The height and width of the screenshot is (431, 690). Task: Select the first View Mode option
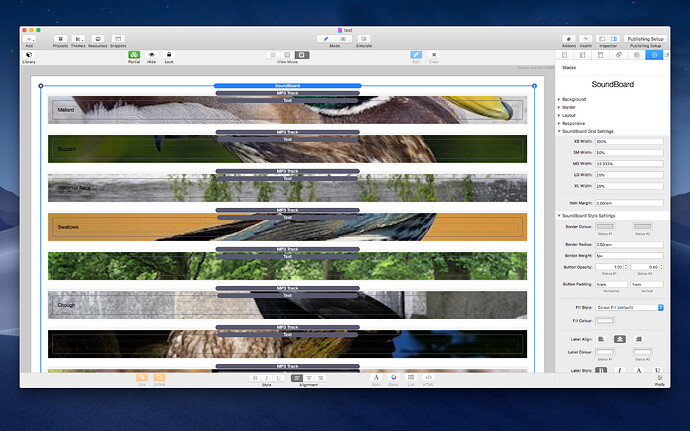[x=273, y=55]
